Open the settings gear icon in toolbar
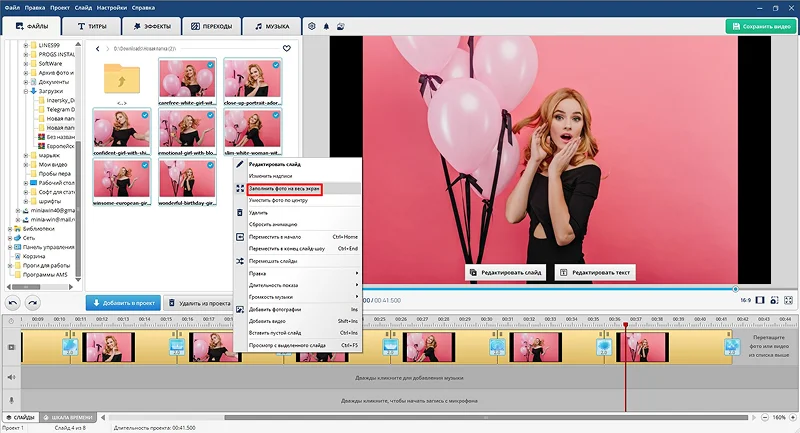This screenshot has height=433, width=800. tap(312, 26)
